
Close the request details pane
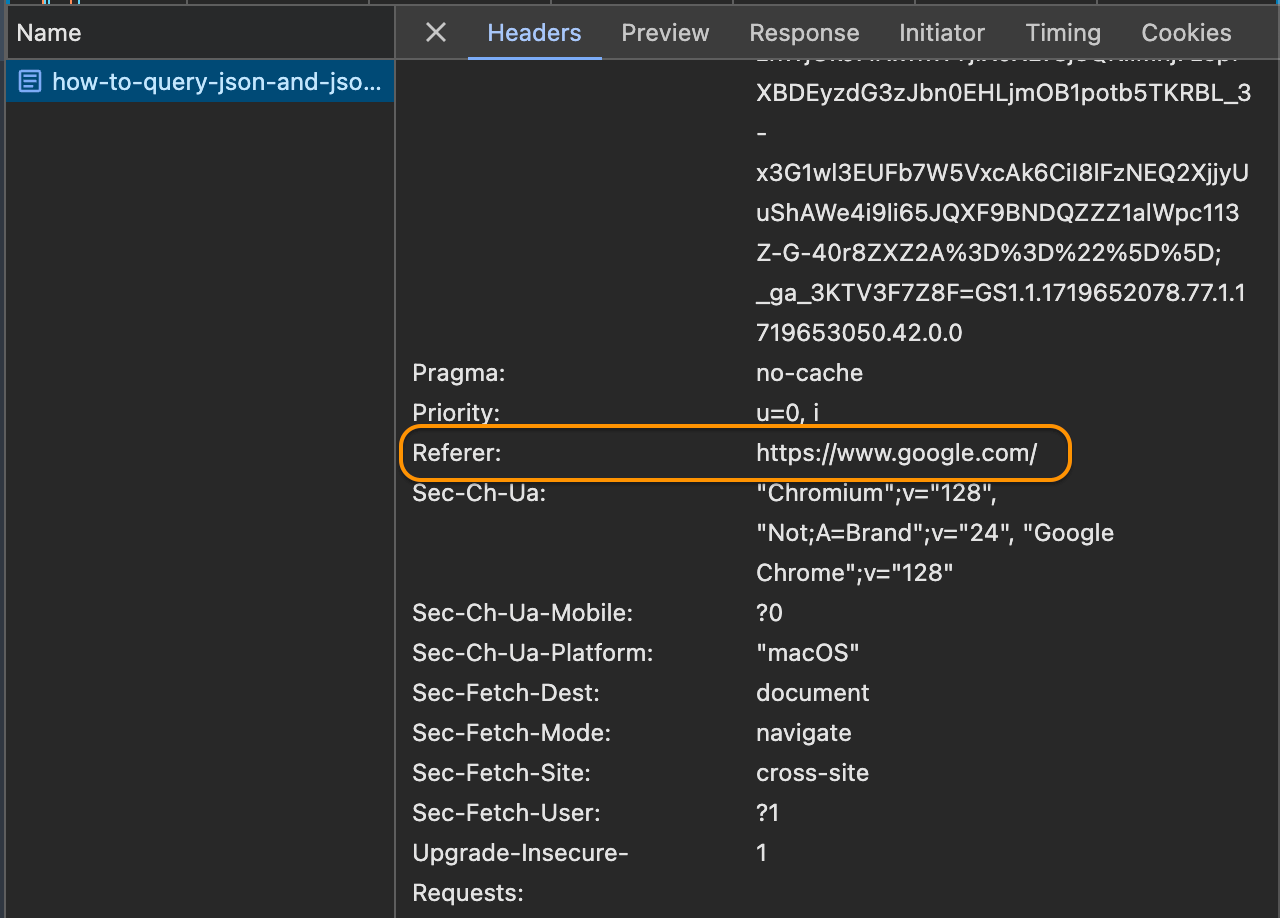tap(436, 33)
